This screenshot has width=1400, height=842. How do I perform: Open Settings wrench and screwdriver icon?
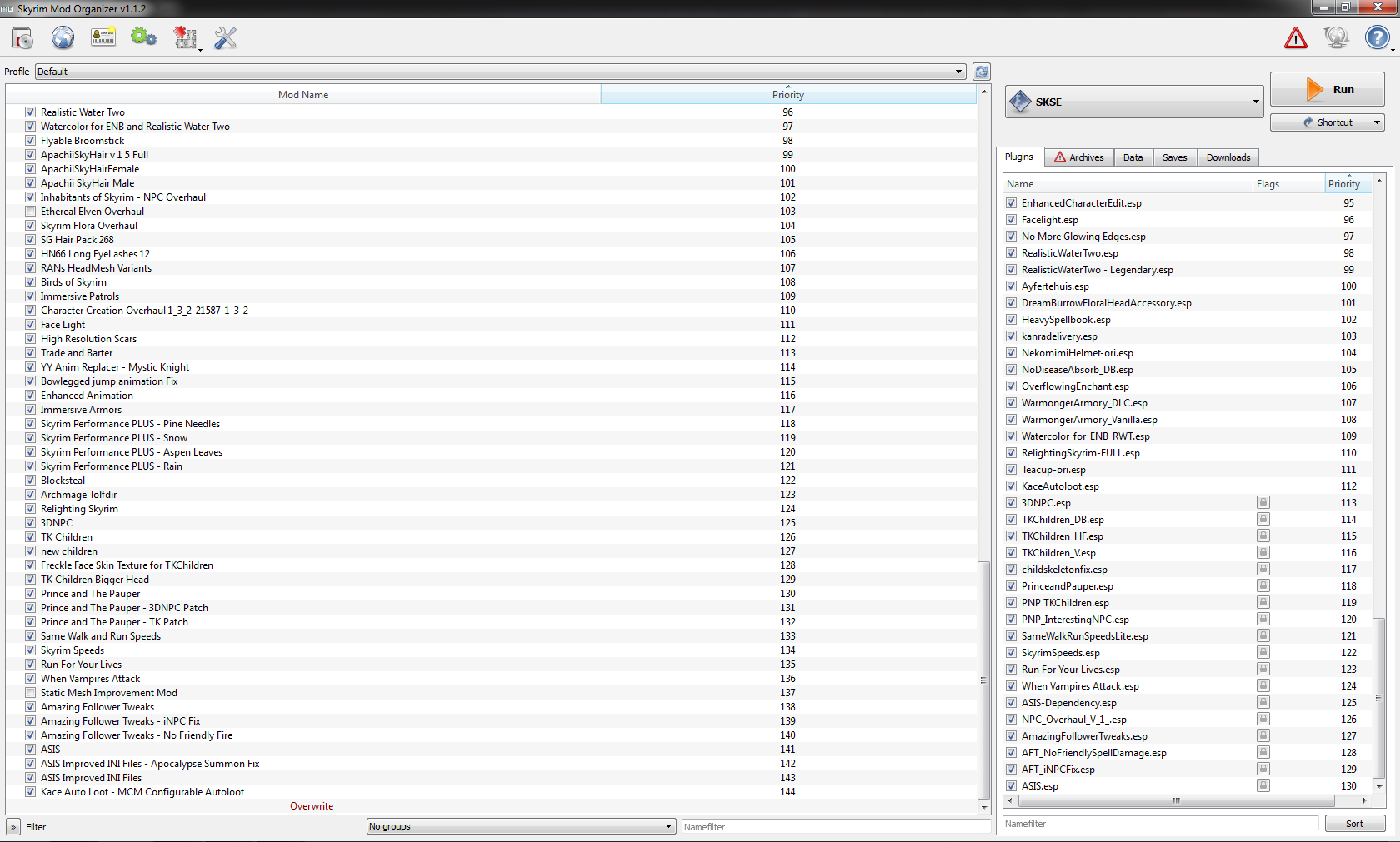(225, 38)
